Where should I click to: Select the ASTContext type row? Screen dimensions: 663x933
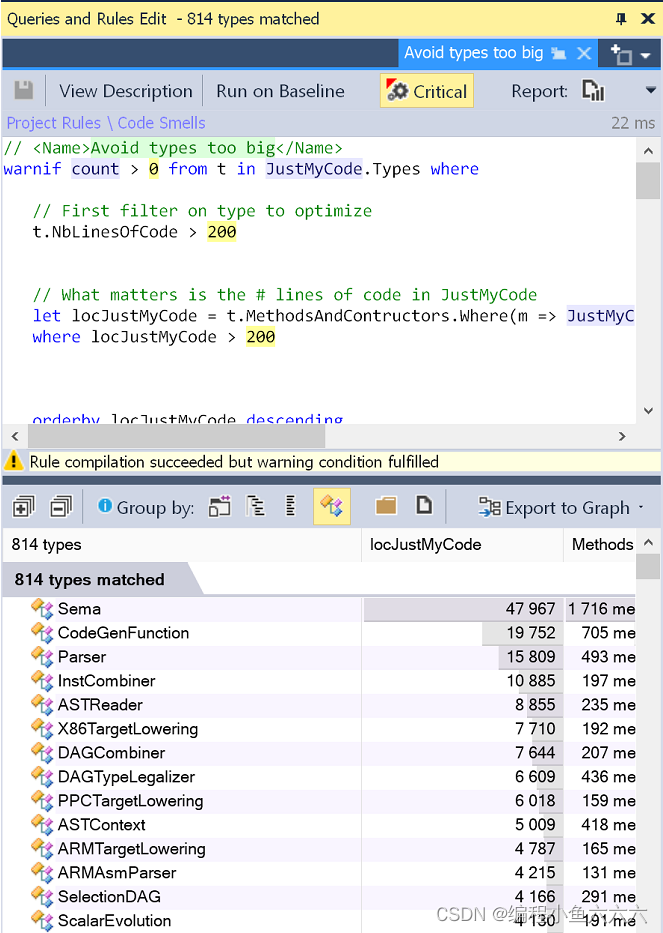pos(319,825)
